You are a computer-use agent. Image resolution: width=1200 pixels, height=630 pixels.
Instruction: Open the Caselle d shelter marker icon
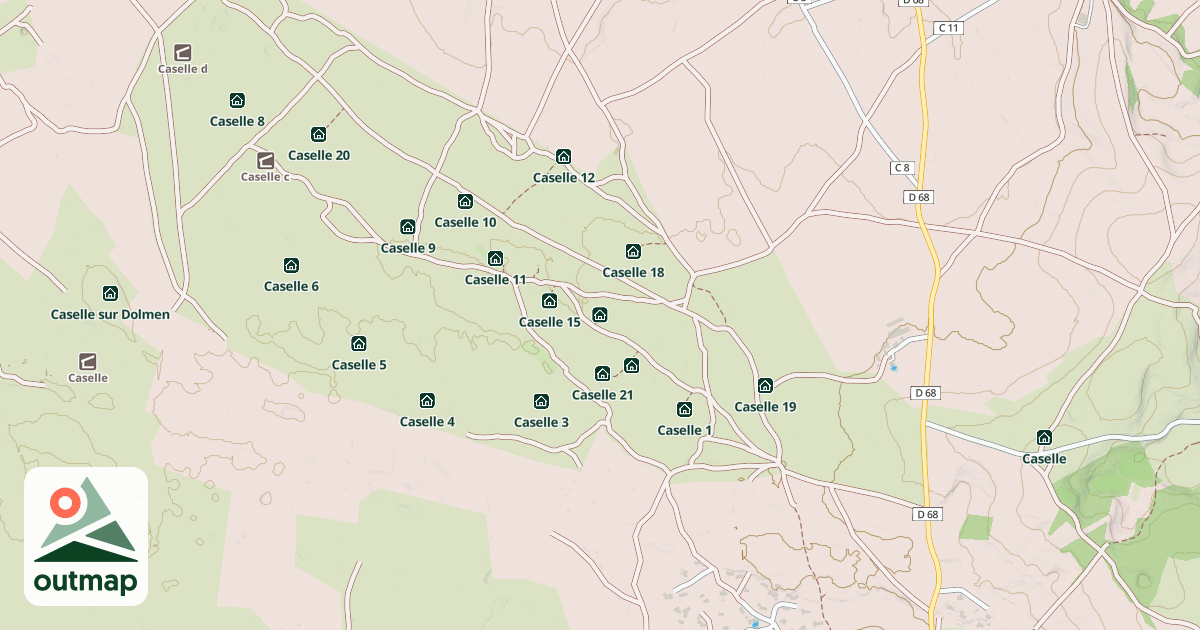pos(183,51)
